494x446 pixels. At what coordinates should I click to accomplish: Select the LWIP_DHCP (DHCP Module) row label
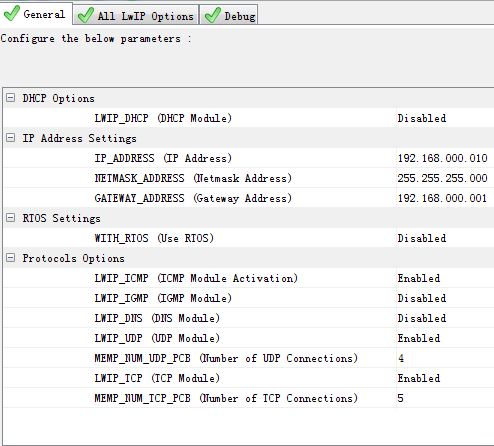pyautogui.click(x=163, y=118)
